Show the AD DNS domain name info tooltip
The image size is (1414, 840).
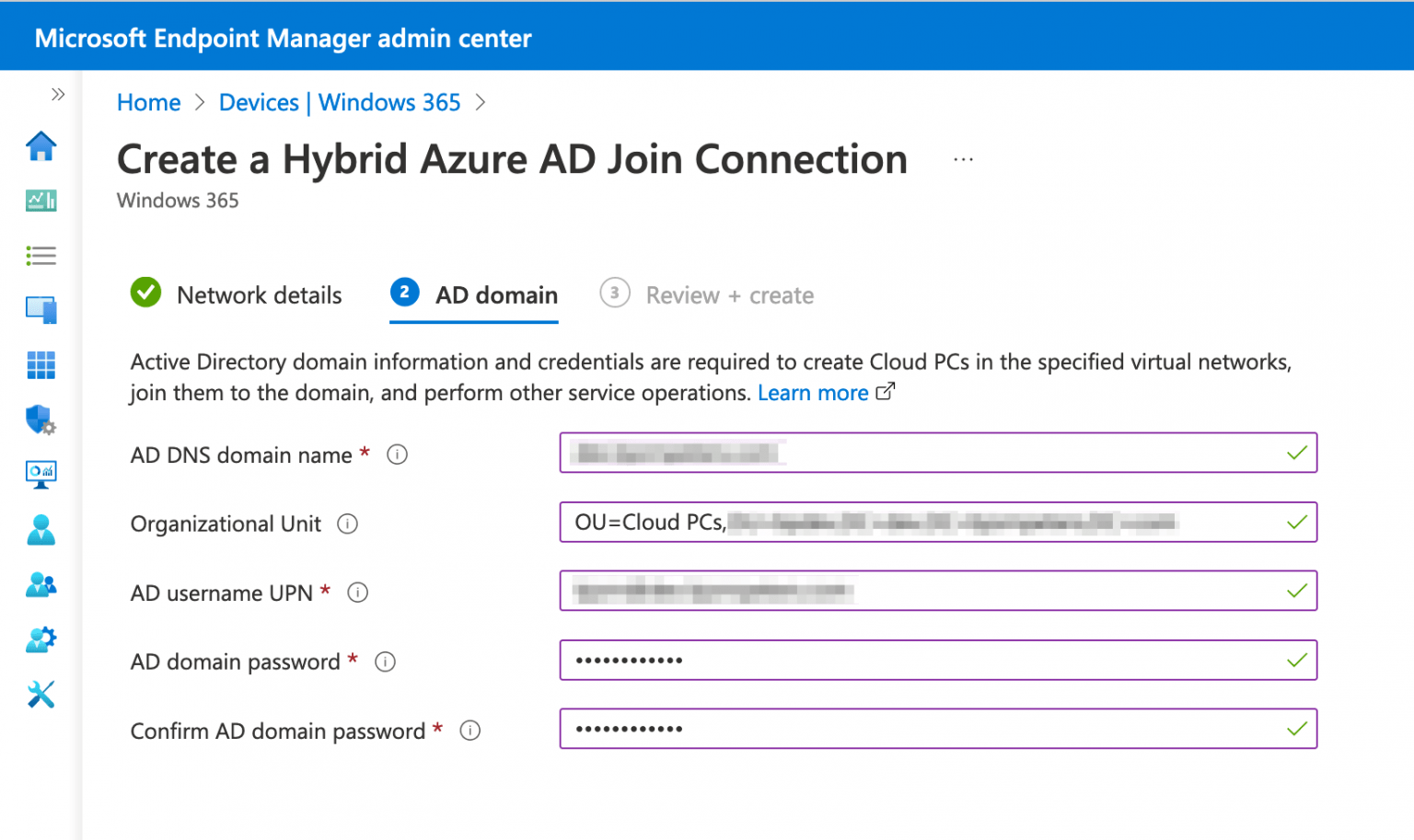tap(397, 454)
